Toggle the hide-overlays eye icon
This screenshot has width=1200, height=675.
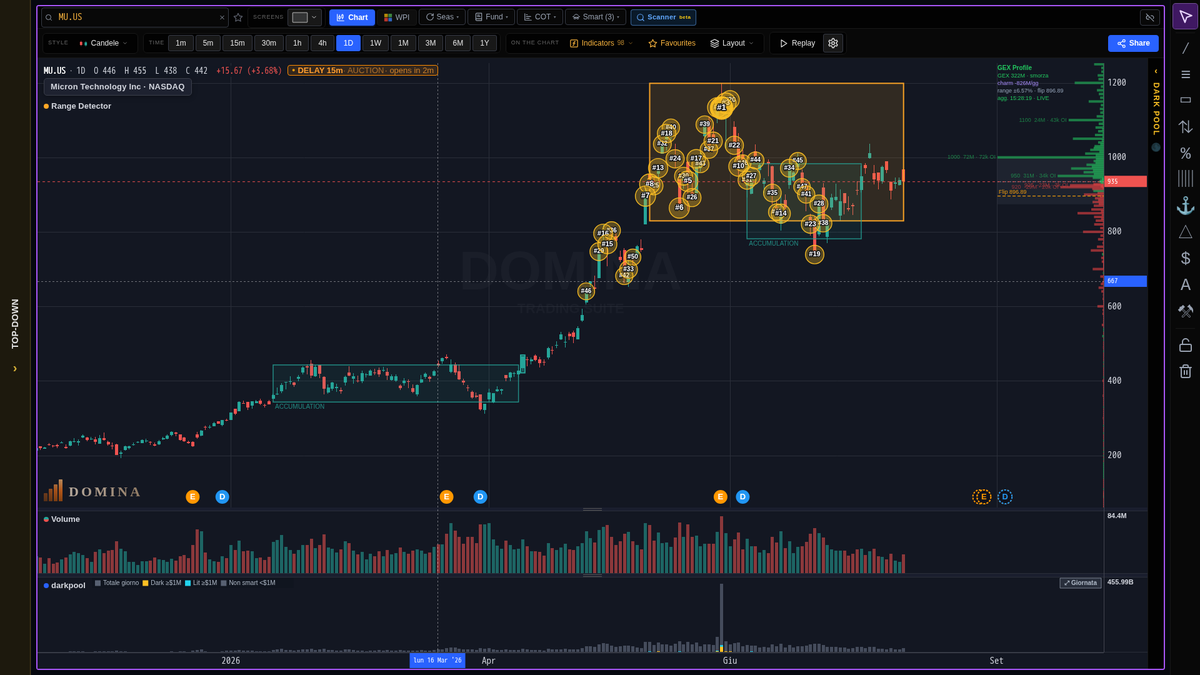tap(1149, 17)
